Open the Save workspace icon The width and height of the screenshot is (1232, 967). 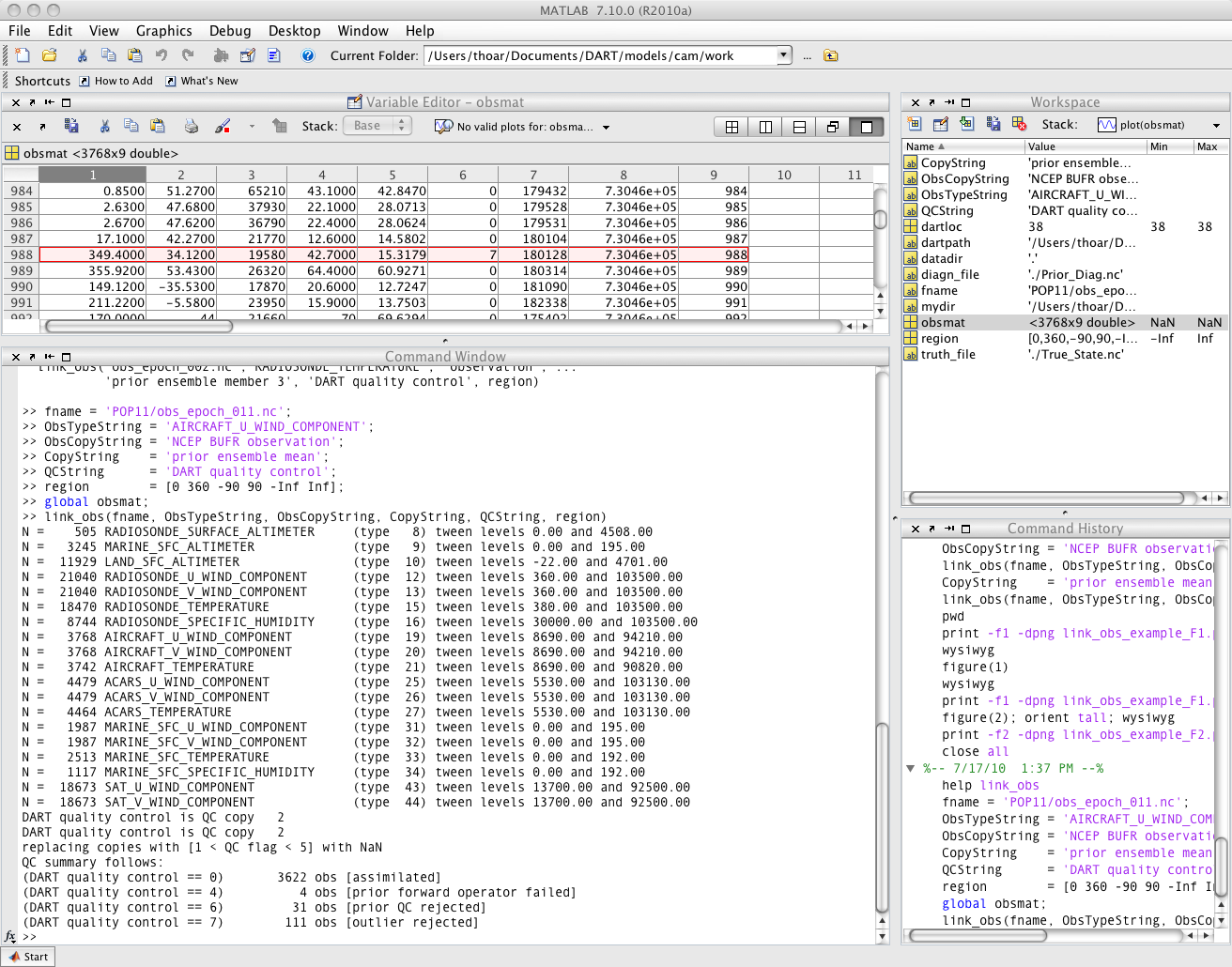coord(993,124)
